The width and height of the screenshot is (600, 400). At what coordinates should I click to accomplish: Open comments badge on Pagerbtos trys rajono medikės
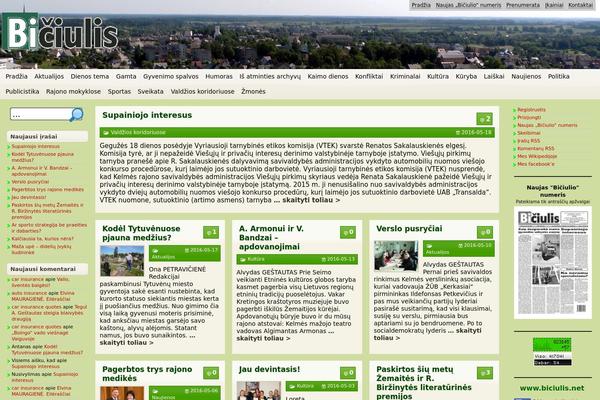(x=211, y=373)
